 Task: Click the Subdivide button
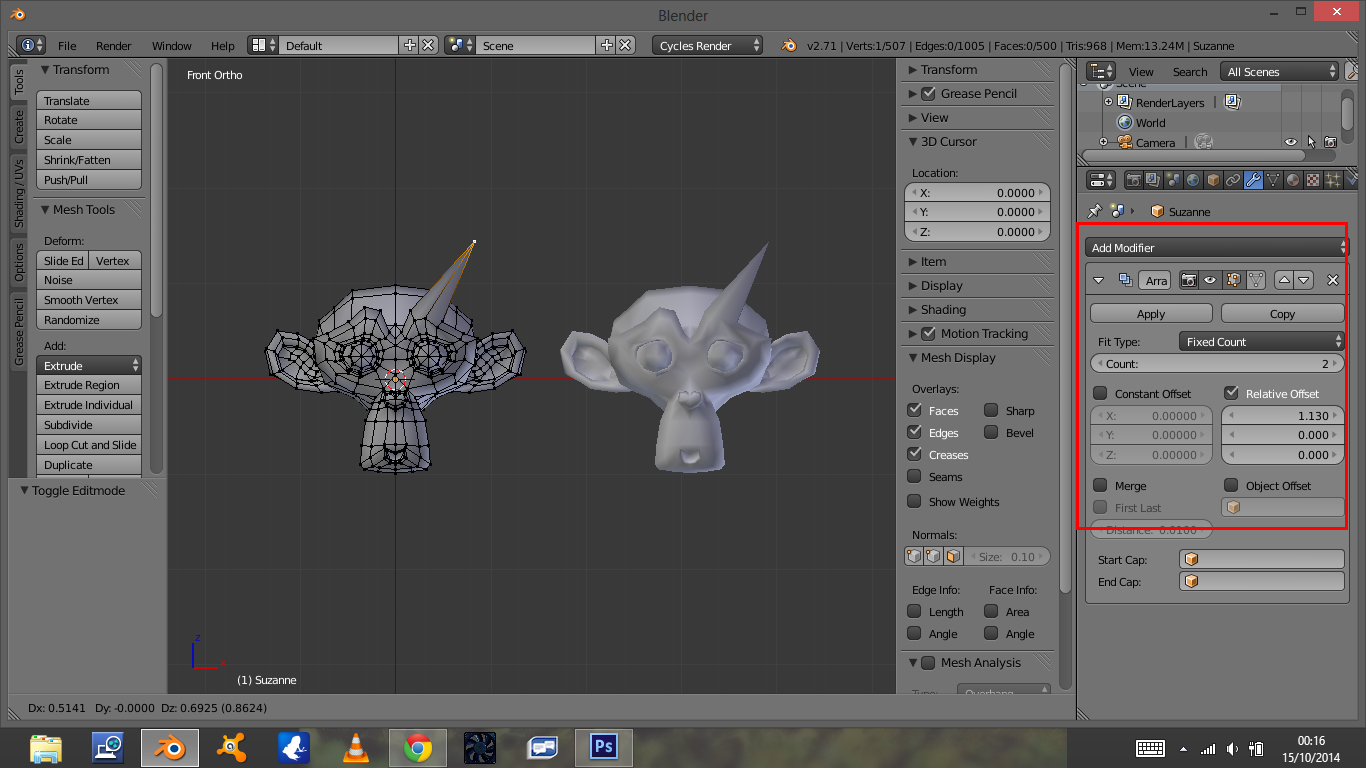89,424
